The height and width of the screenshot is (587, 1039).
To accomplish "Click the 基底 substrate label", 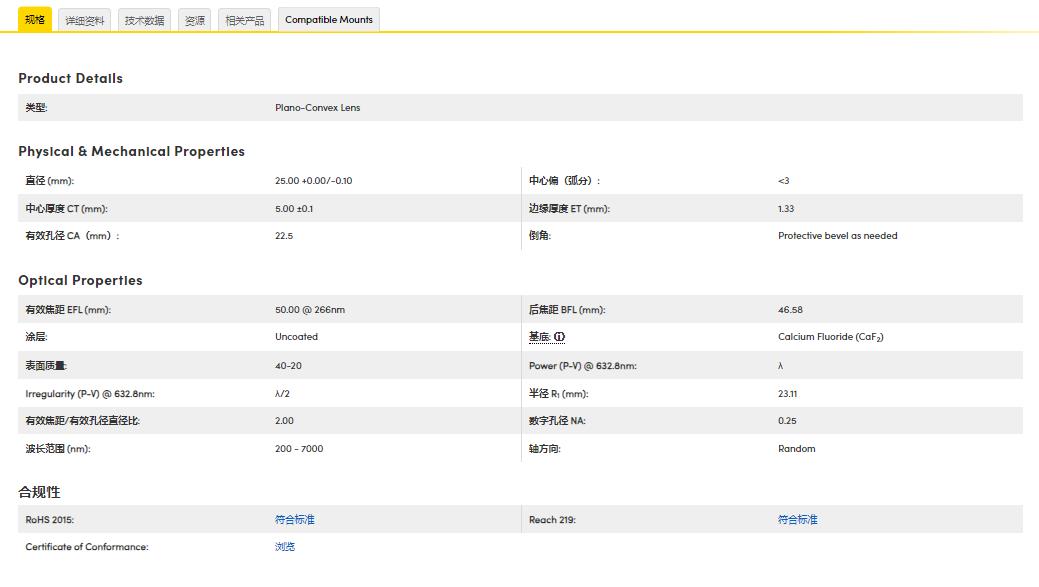I will [539, 337].
